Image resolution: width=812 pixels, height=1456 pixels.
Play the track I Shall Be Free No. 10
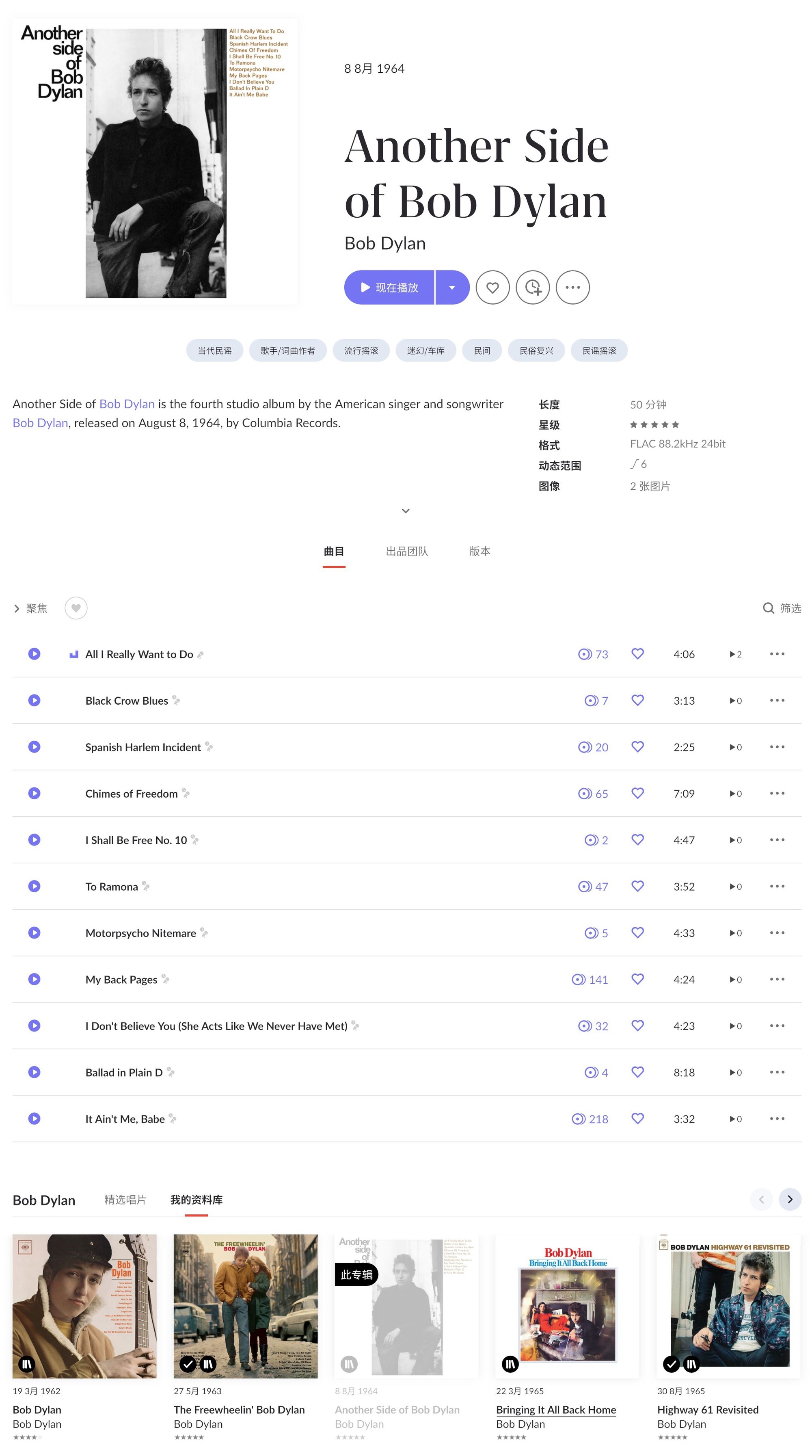tap(35, 840)
